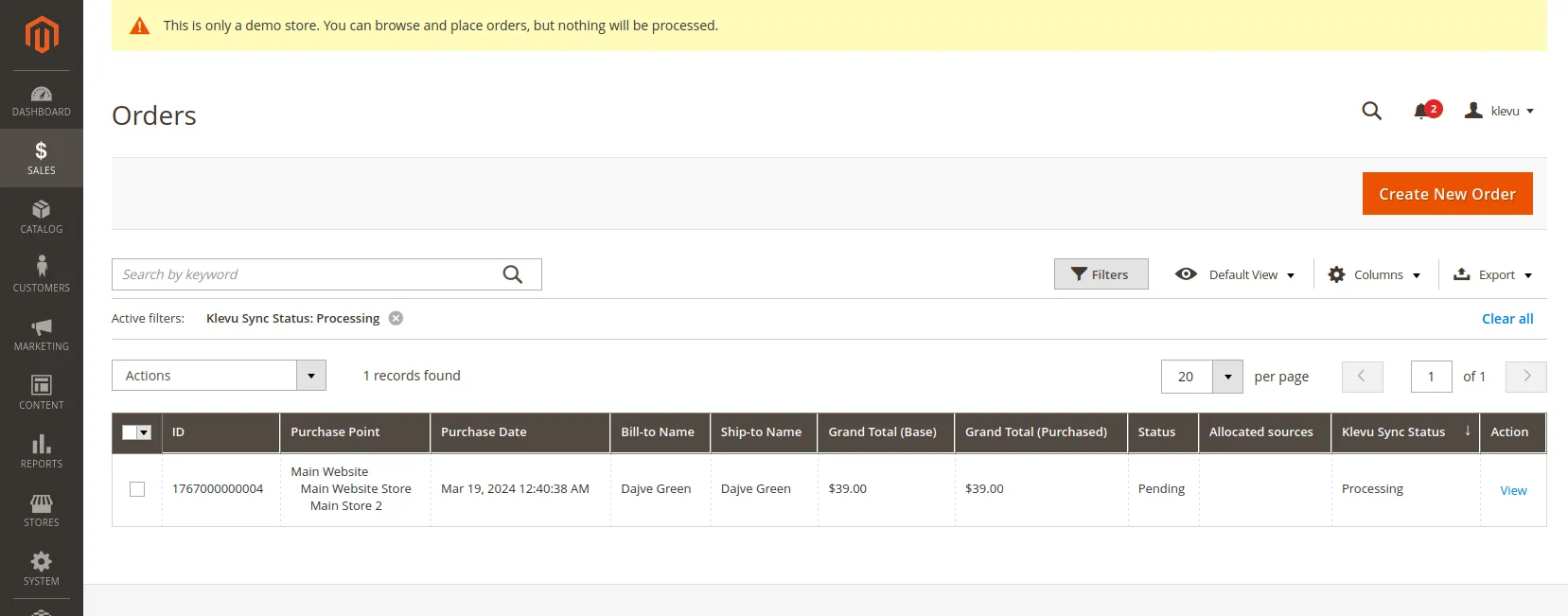The image size is (1568, 616).
Task: Click the Clear all link
Action: (x=1507, y=319)
